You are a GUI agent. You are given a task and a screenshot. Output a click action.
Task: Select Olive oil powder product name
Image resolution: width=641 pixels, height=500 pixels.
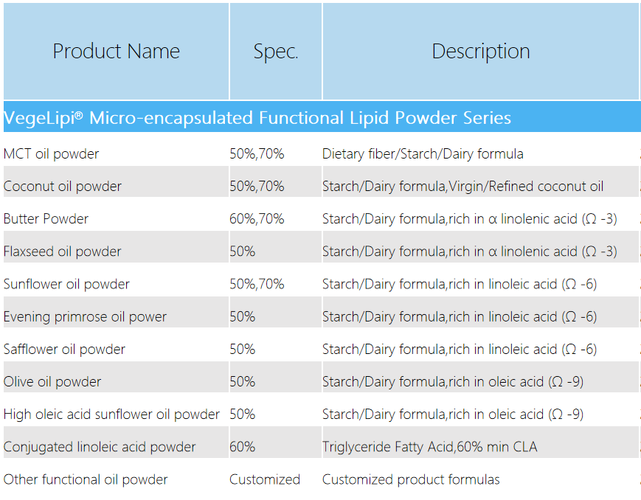click(52, 382)
